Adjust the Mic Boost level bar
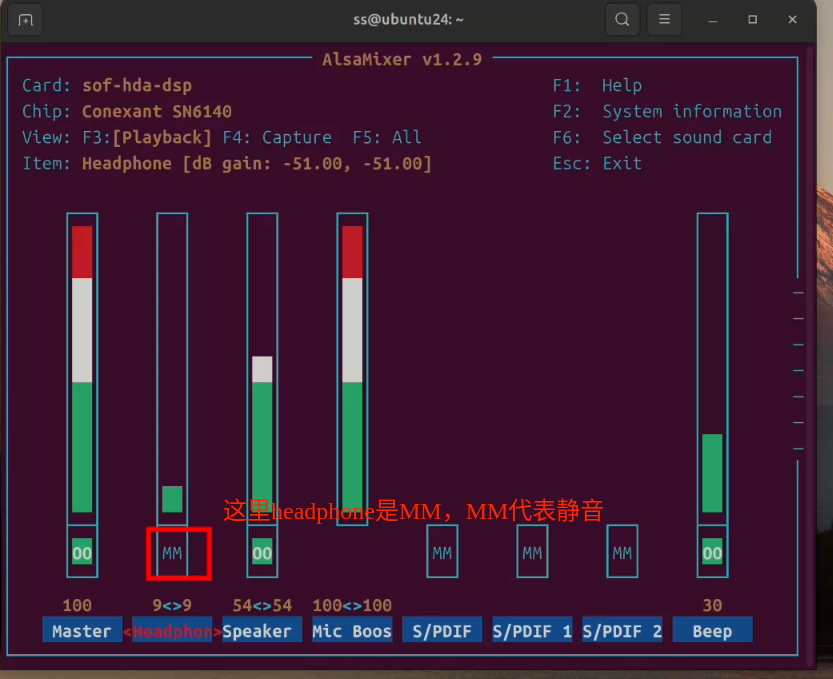Image resolution: width=833 pixels, height=679 pixels. point(352,369)
